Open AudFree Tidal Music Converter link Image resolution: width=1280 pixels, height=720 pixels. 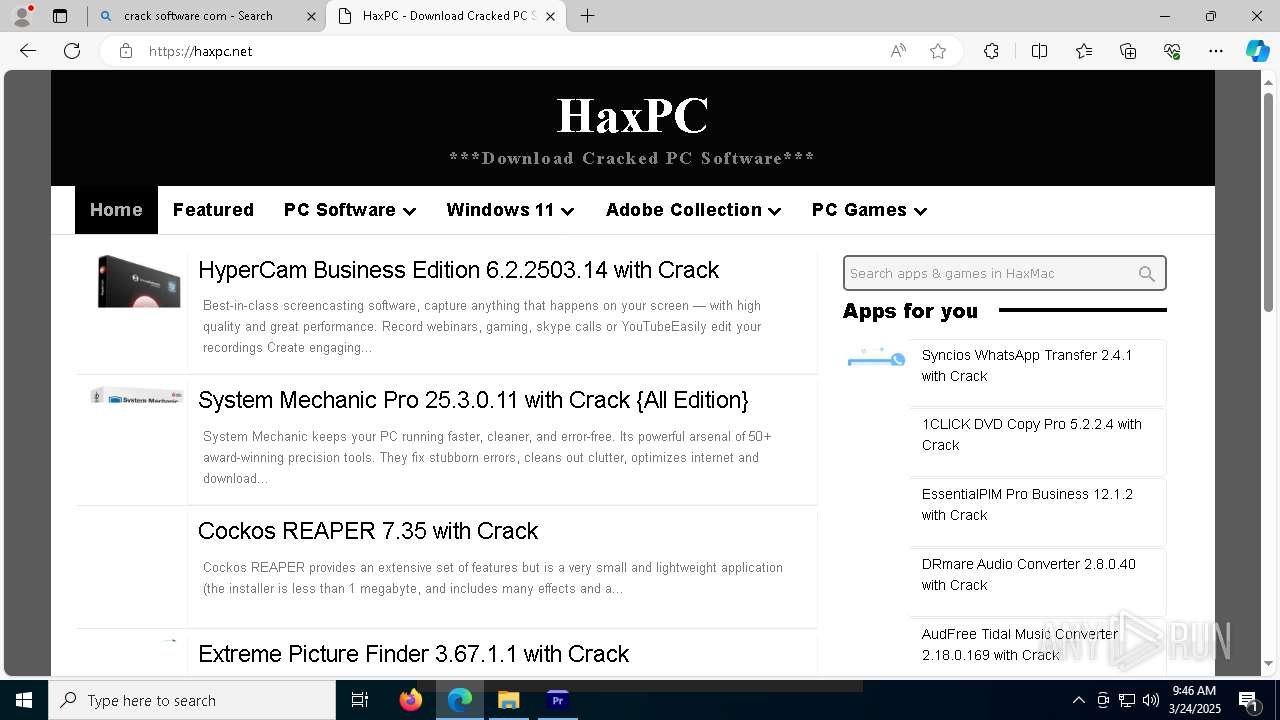coord(1020,645)
